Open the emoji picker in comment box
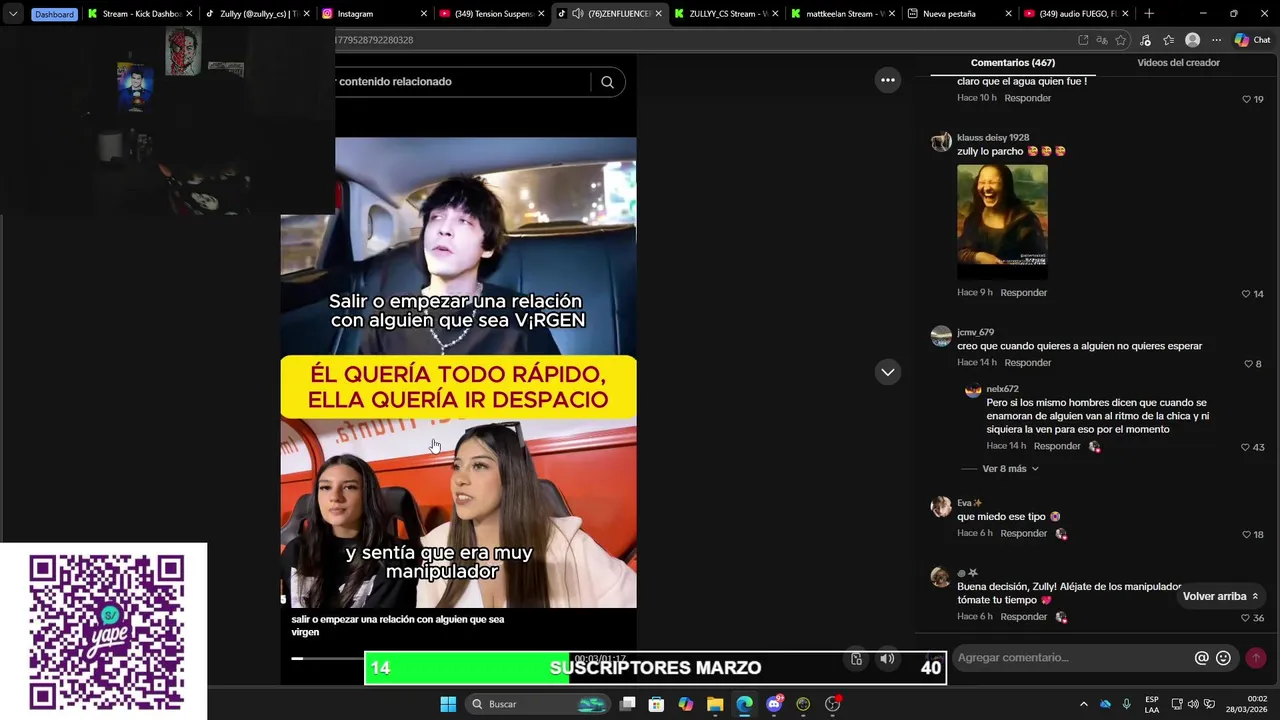 1223,658
